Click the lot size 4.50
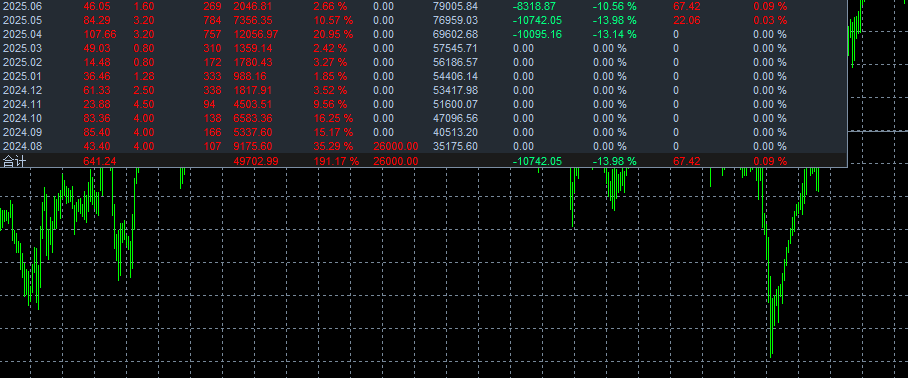 (144, 104)
